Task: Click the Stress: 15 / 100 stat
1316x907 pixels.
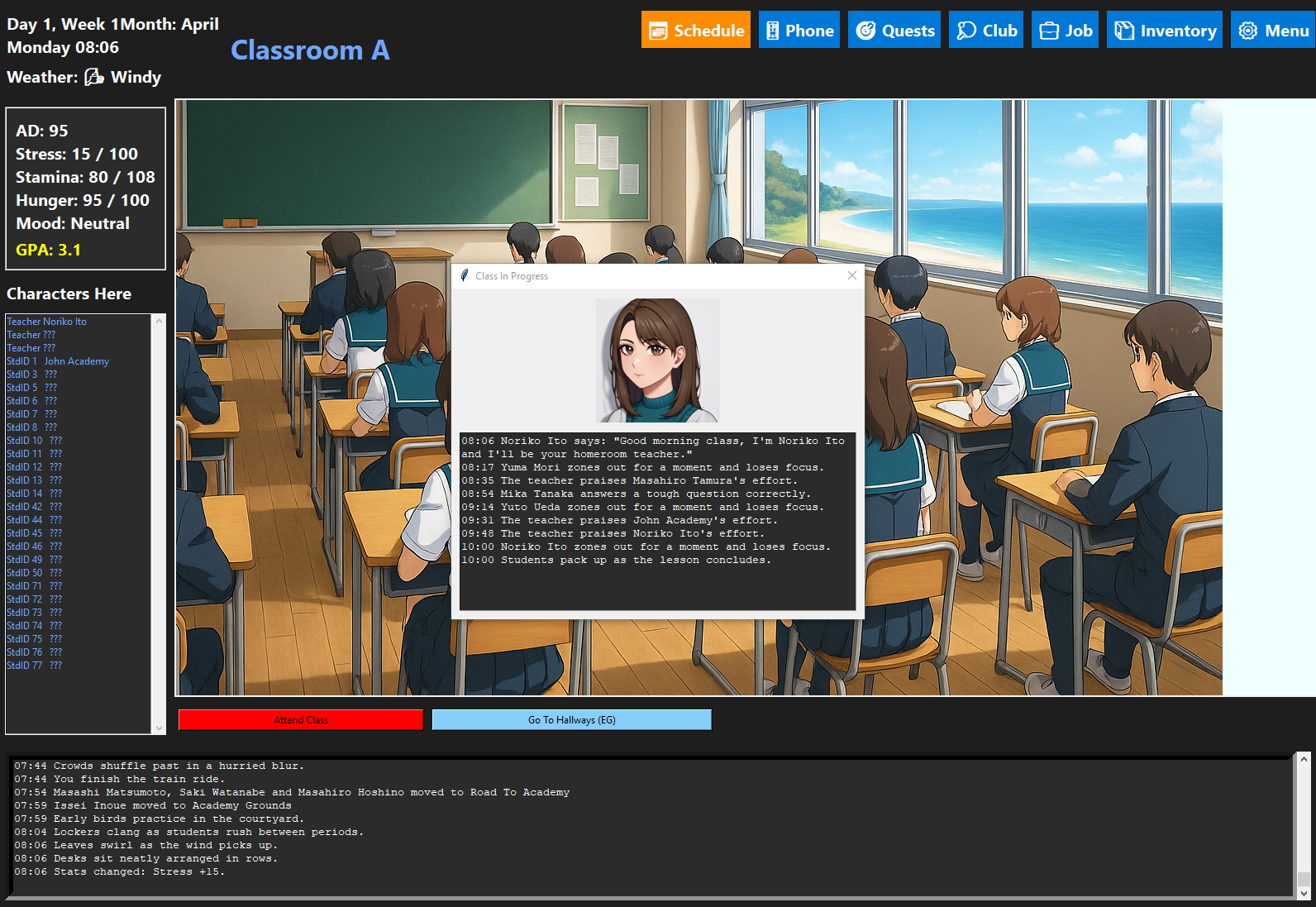Action: pyautogui.click(x=77, y=154)
